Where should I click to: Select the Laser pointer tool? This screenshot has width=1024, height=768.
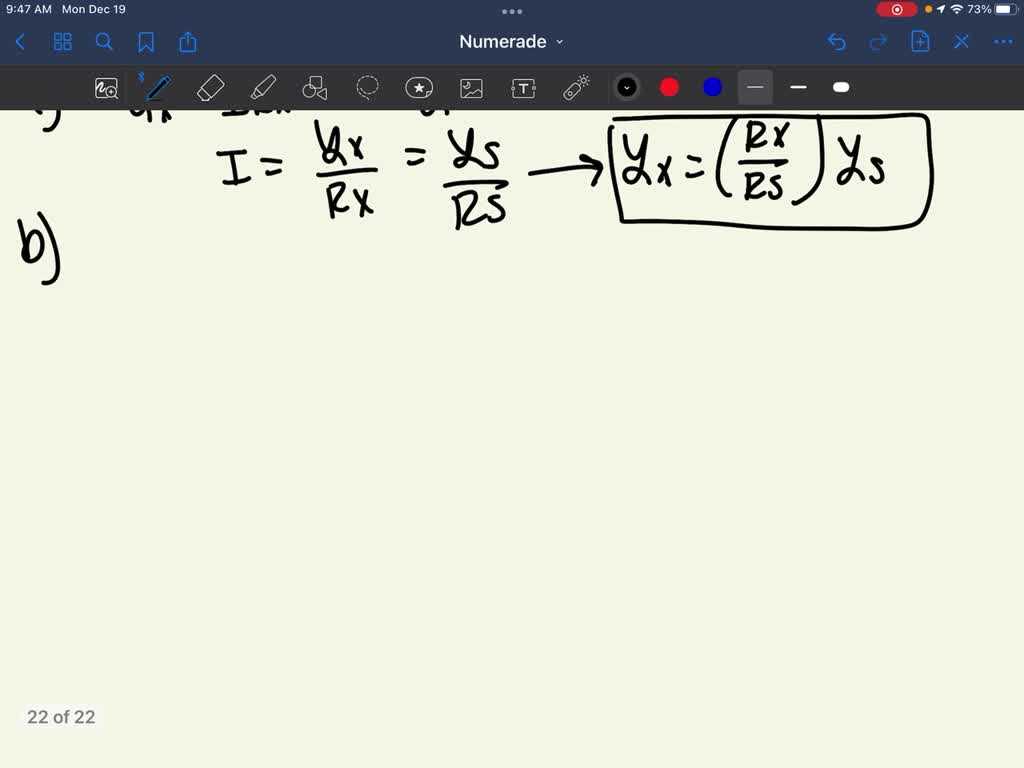pos(575,88)
